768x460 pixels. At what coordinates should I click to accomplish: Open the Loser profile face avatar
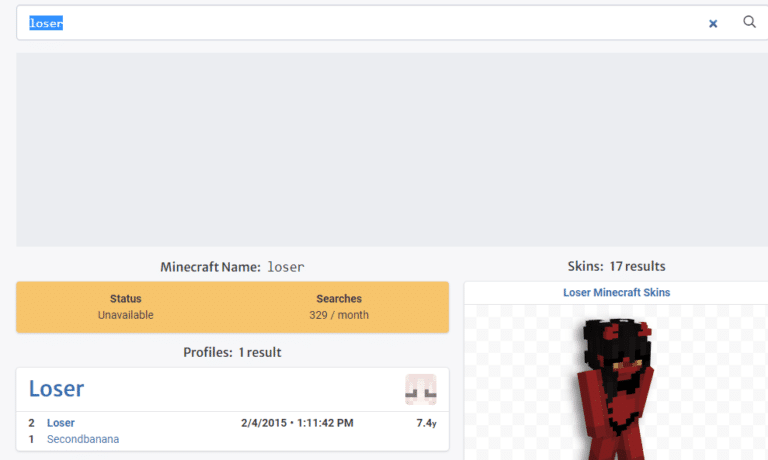[420, 389]
